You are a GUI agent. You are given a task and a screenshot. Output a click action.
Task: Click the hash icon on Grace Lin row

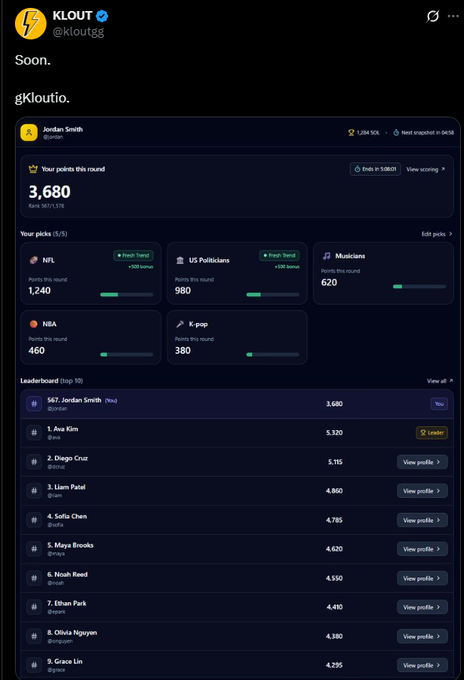click(34, 665)
